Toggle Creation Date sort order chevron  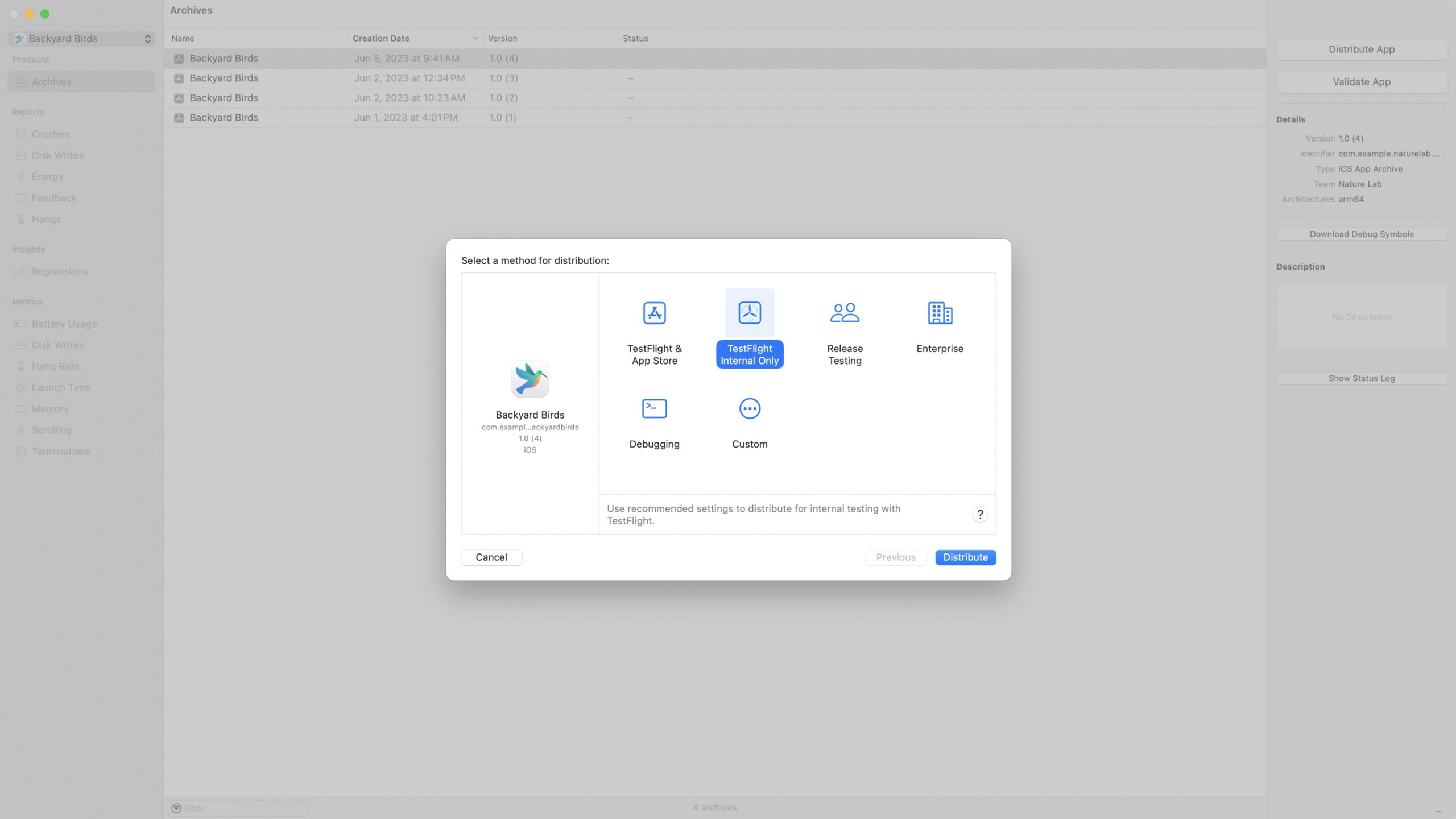pos(475,39)
